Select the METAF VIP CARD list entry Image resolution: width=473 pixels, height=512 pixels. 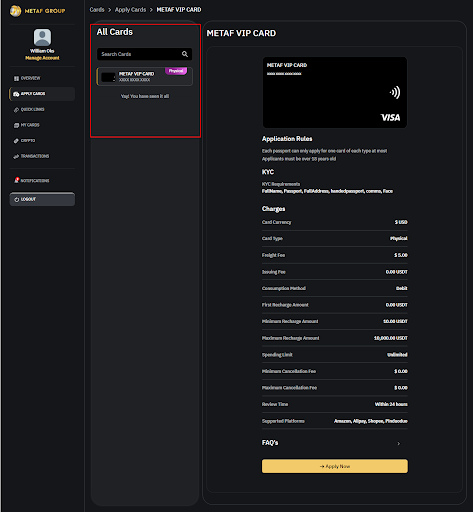[x=145, y=77]
